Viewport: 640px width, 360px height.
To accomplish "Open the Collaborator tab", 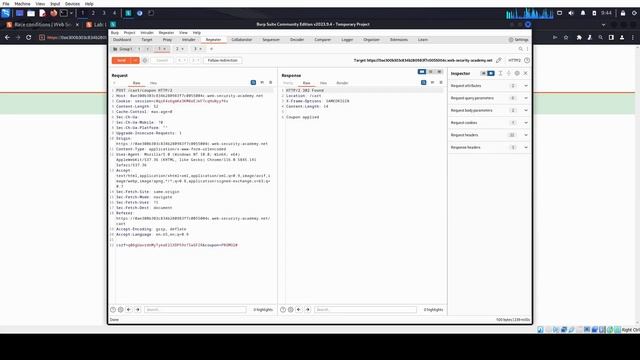I will 242,40.
